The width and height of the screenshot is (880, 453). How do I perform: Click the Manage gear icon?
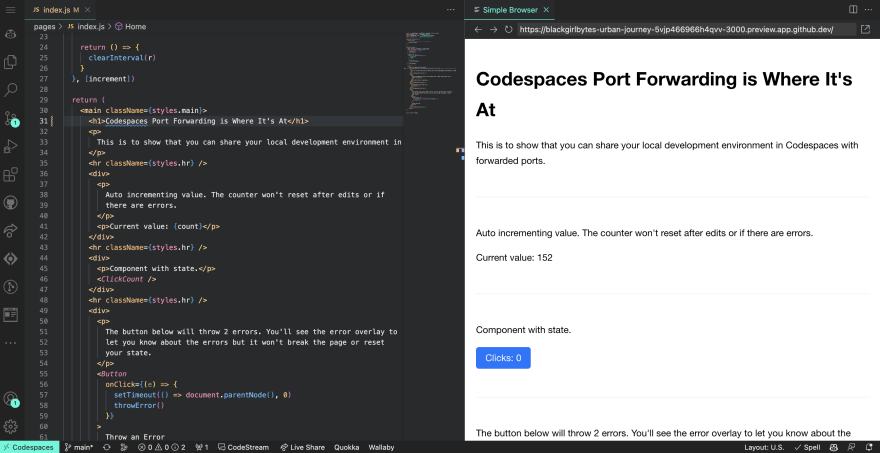11,426
